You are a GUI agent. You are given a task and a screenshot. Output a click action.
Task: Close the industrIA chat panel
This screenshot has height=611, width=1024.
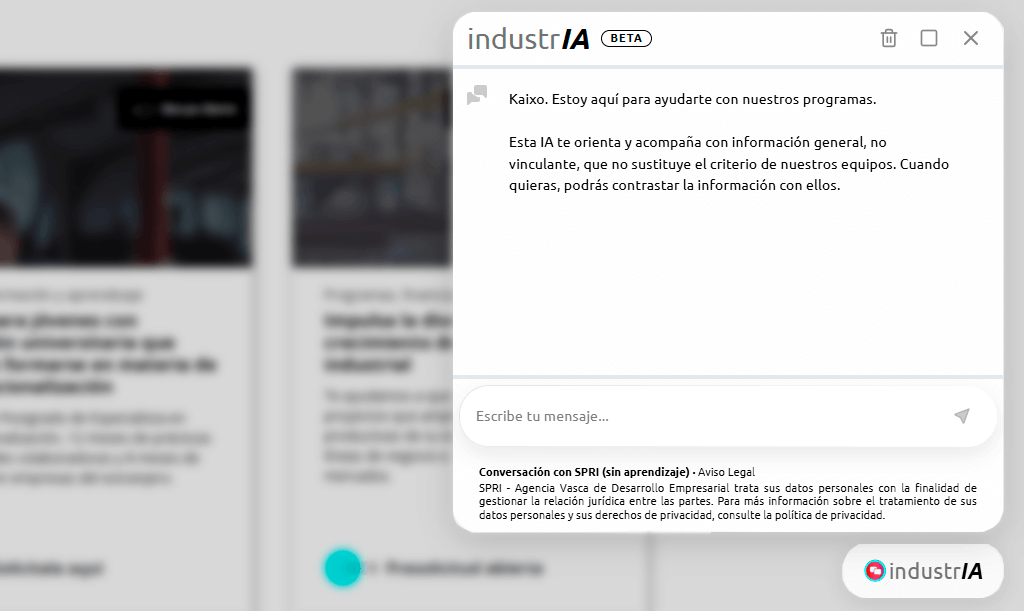[970, 38]
